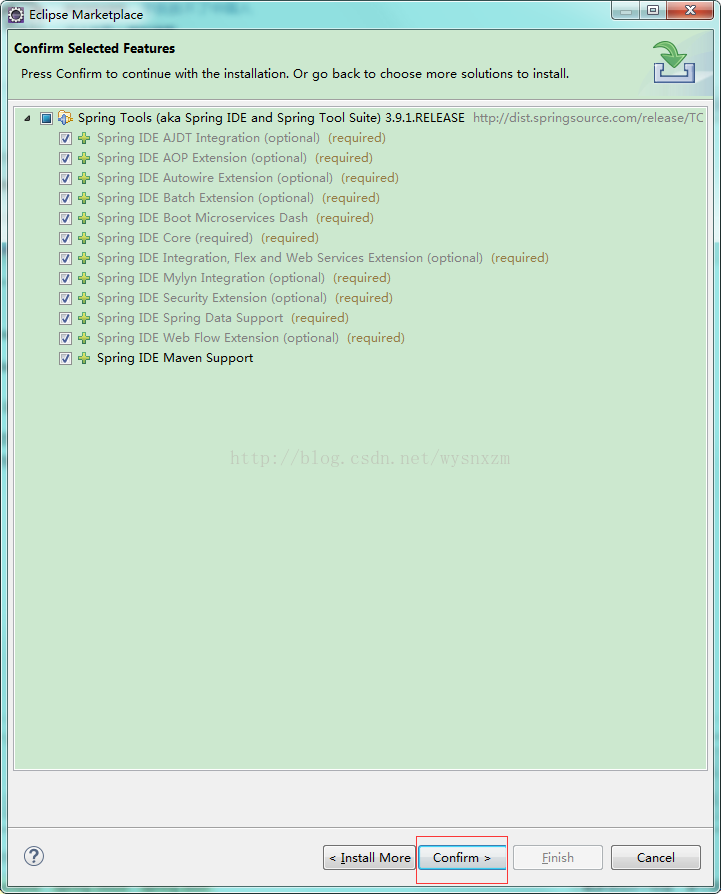Select Spring IDE AJDT Integration label
721x894 pixels.
click(x=209, y=138)
